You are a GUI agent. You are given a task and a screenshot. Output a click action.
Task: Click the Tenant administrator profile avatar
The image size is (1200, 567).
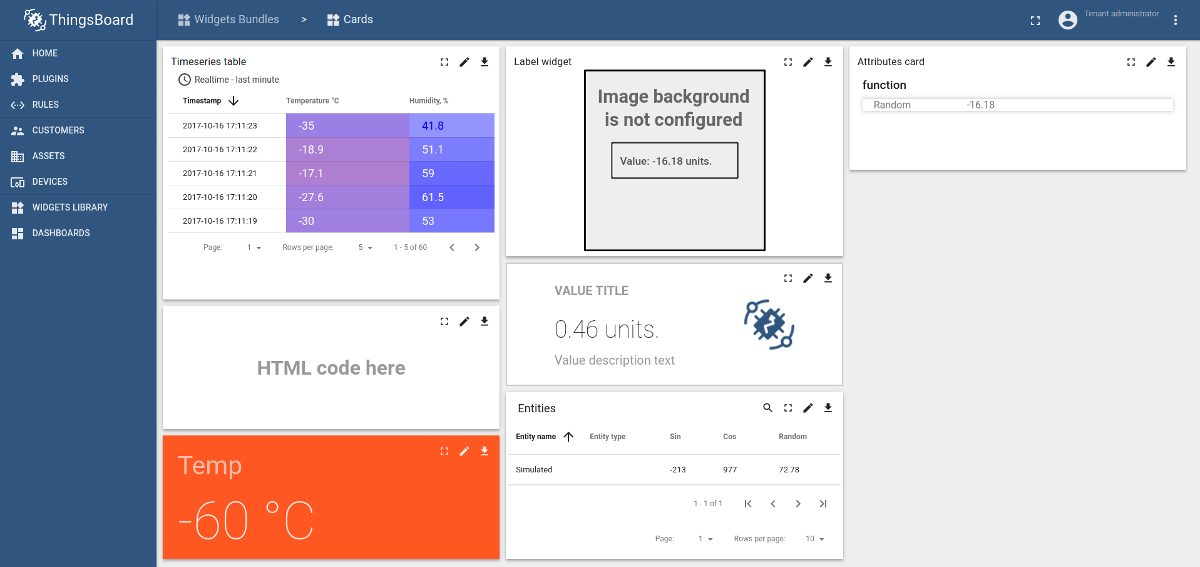click(x=1067, y=20)
